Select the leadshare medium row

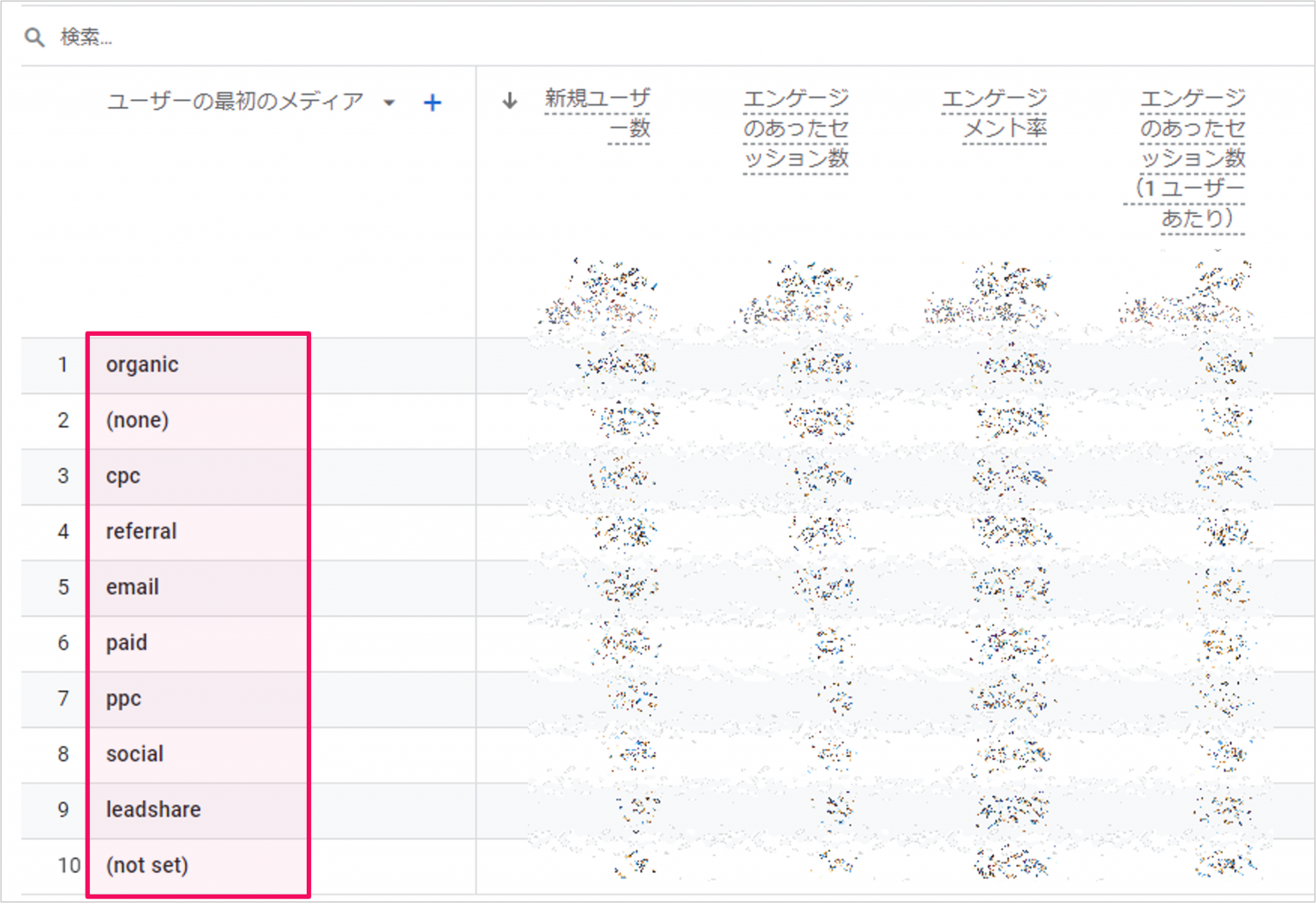(x=153, y=810)
